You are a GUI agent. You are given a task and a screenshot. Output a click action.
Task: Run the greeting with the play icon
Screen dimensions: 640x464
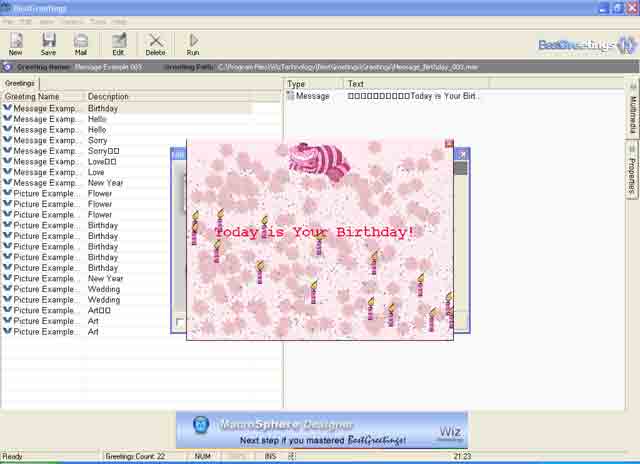coord(193,44)
